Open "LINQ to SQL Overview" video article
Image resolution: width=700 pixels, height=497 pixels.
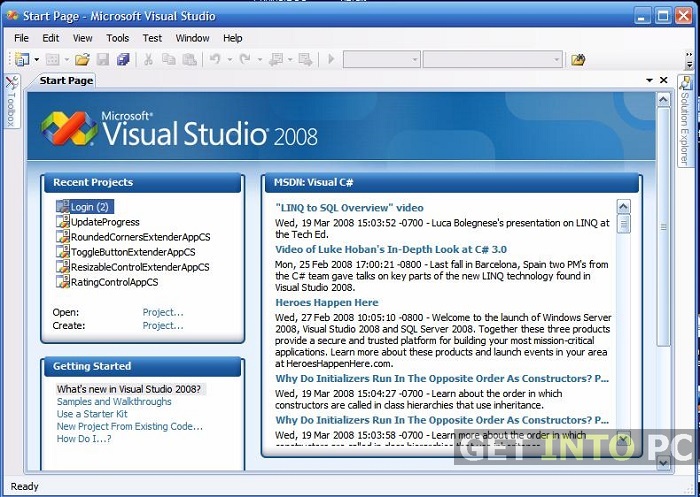click(350, 208)
